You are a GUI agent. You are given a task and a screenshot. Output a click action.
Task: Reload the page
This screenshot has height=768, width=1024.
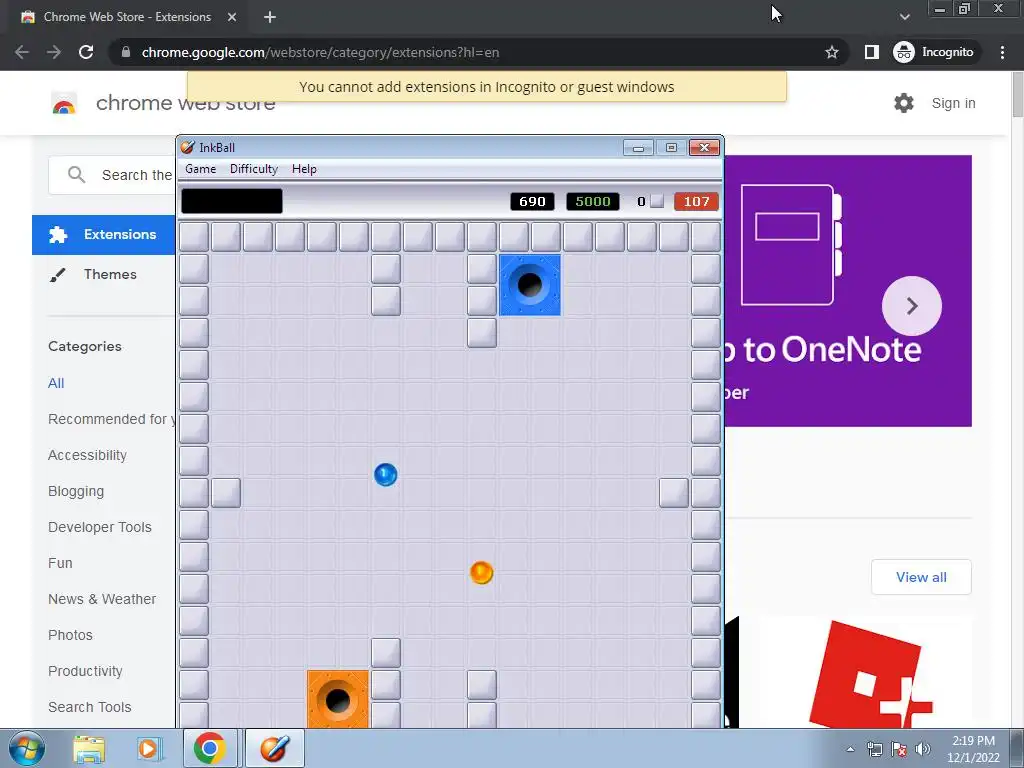(x=86, y=52)
